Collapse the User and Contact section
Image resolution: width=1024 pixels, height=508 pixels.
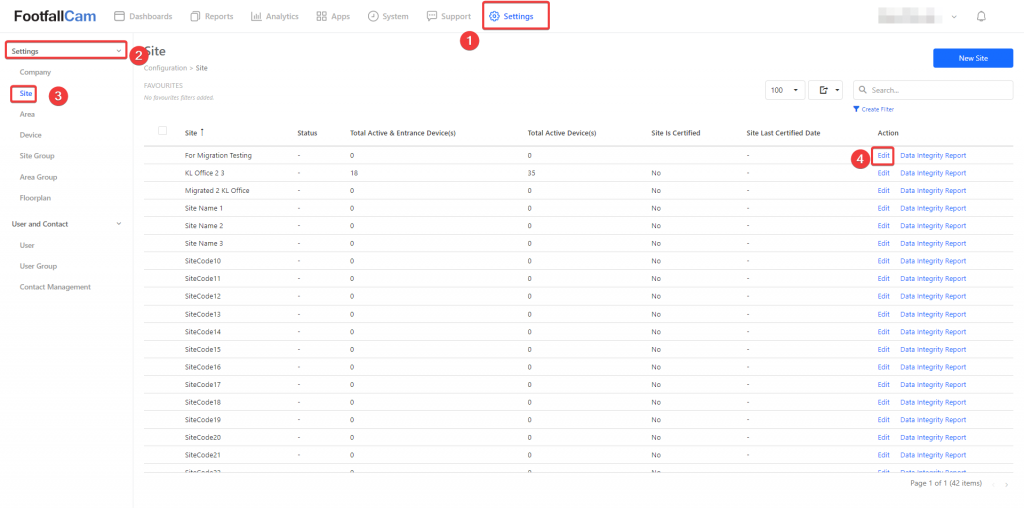pyautogui.click(x=119, y=224)
